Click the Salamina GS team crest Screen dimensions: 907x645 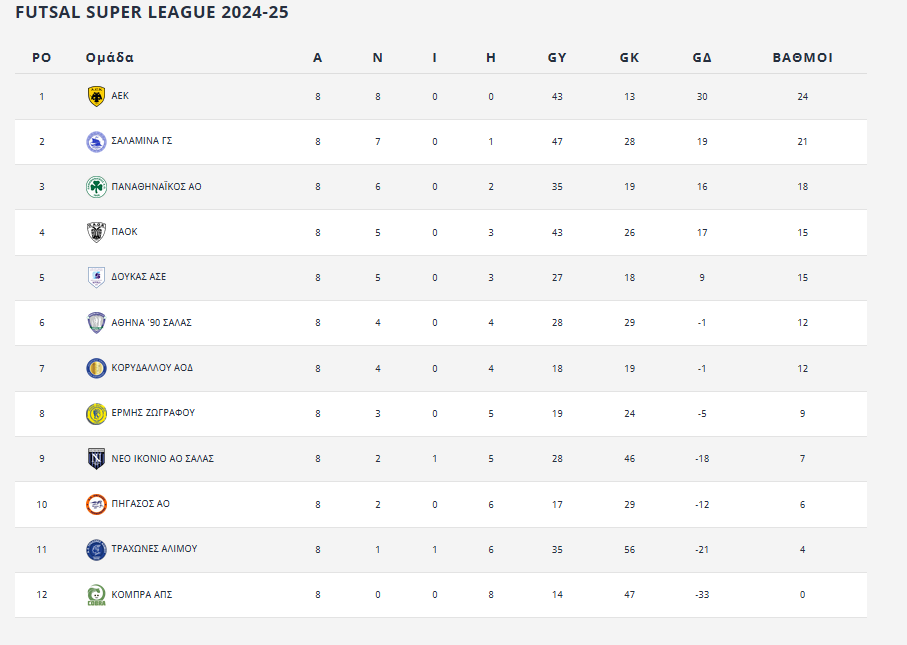tap(96, 142)
